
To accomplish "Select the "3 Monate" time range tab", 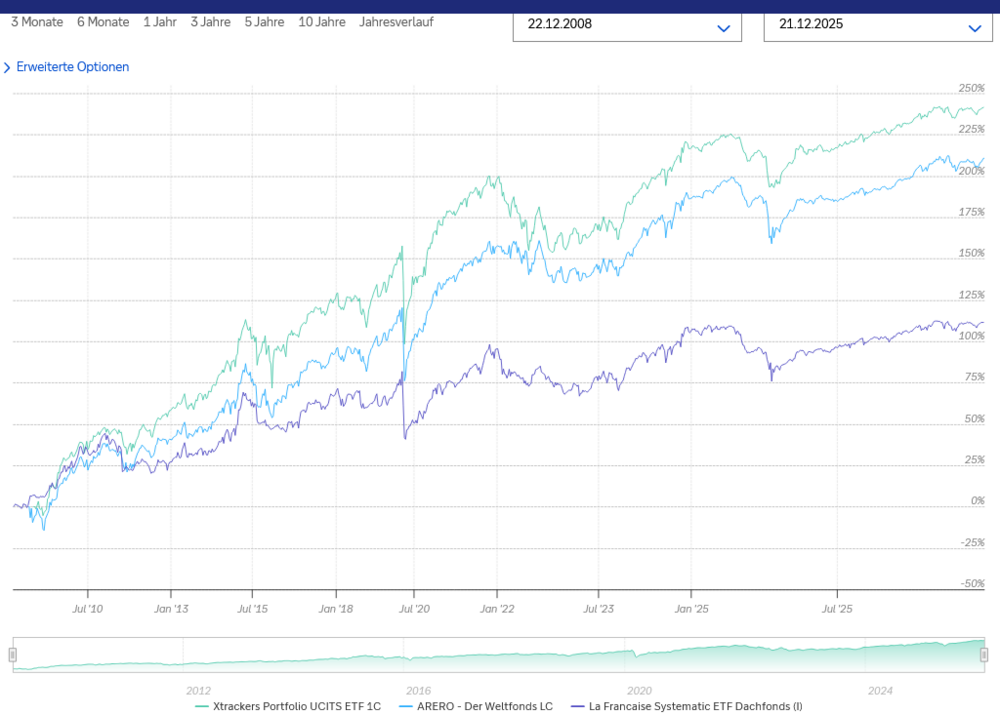I will pyautogui.click(x=36, y=21).
